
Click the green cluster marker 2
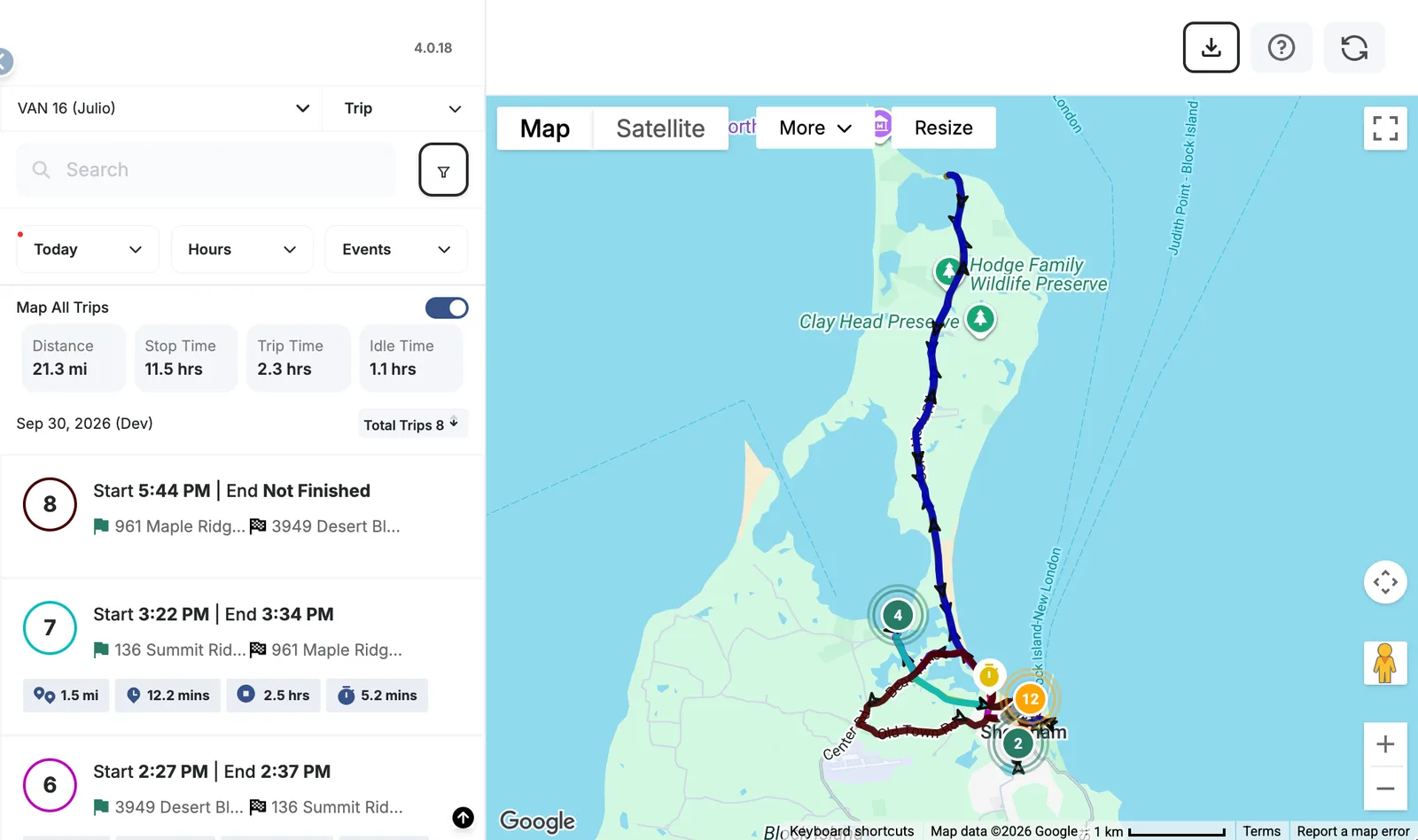point(1018,743)
